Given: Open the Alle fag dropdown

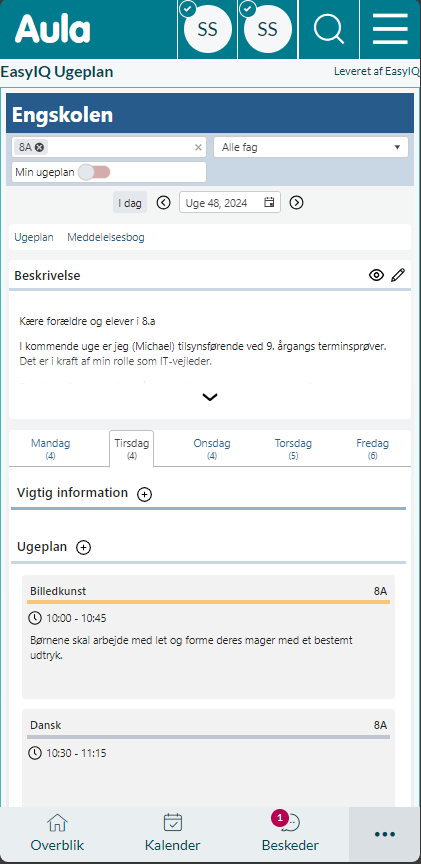Looking at the screenshot, I should tap(311, 147).
